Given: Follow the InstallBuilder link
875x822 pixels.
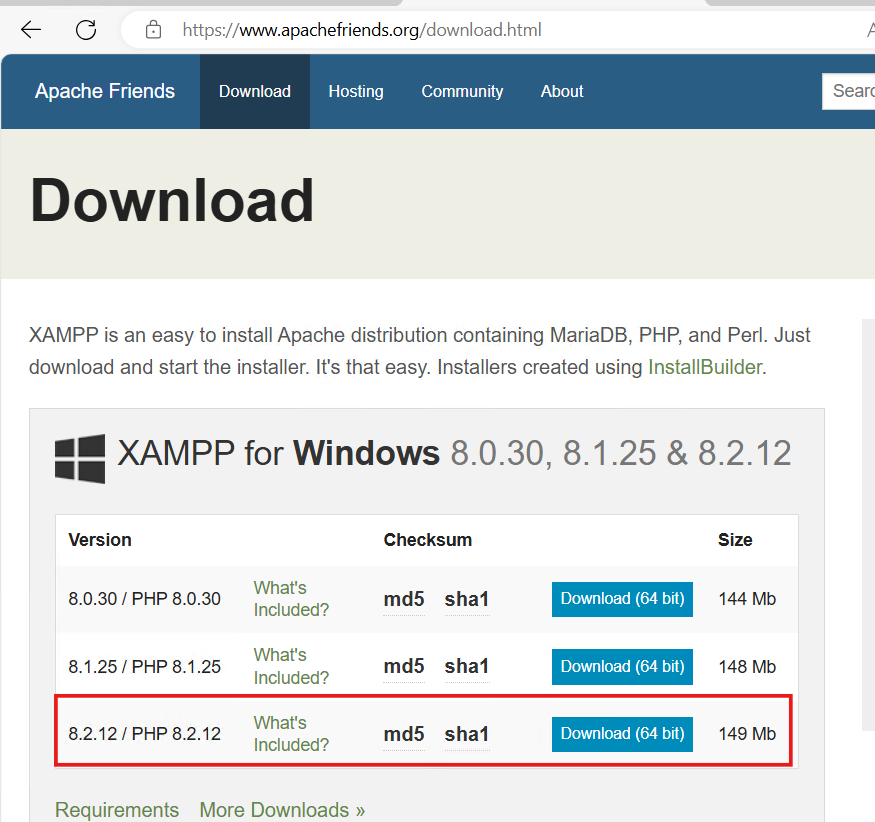Looking at the screenshot, I should (x=705, y=367).
